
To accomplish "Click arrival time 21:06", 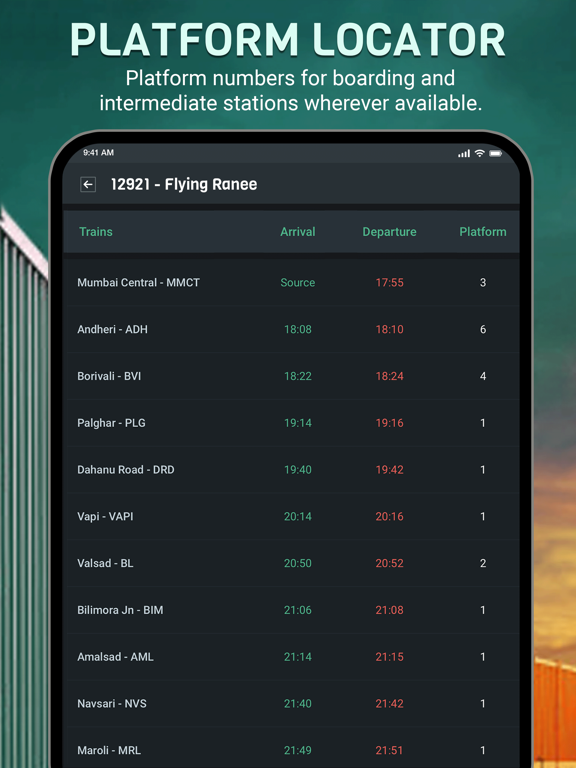I will [x=298, y=610].
